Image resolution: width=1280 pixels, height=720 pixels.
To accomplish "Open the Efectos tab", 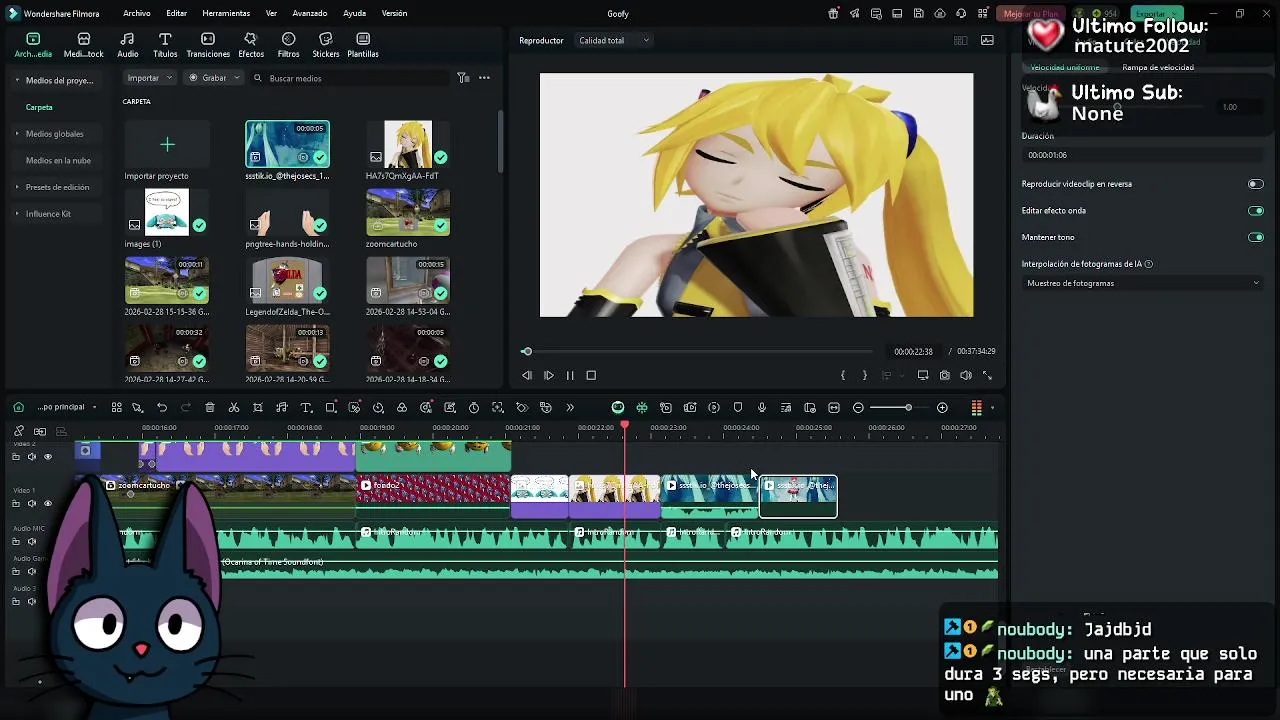I will pos(251,45).
